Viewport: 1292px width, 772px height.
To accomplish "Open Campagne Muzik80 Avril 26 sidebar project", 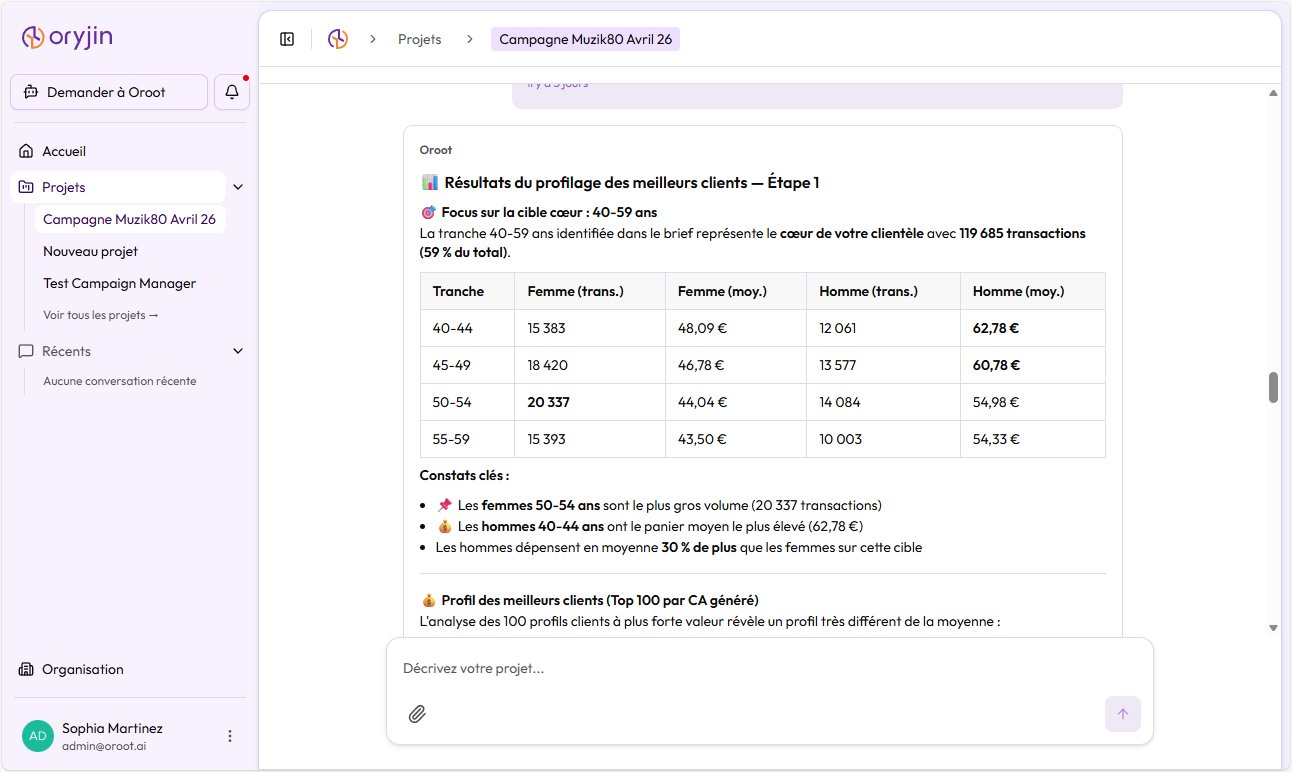I will pos(129,219).
